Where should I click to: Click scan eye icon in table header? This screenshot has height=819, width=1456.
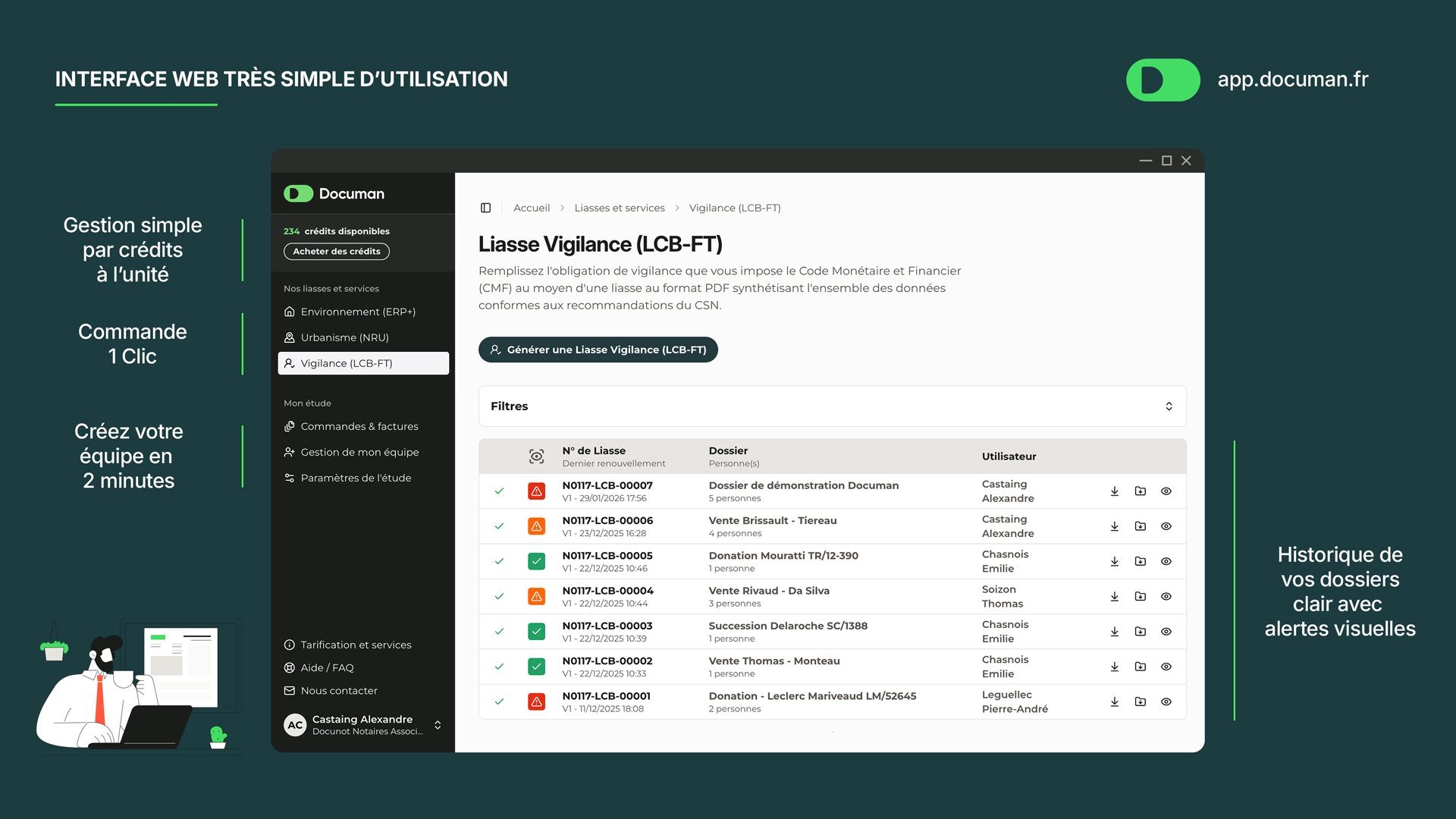point(536,457)
